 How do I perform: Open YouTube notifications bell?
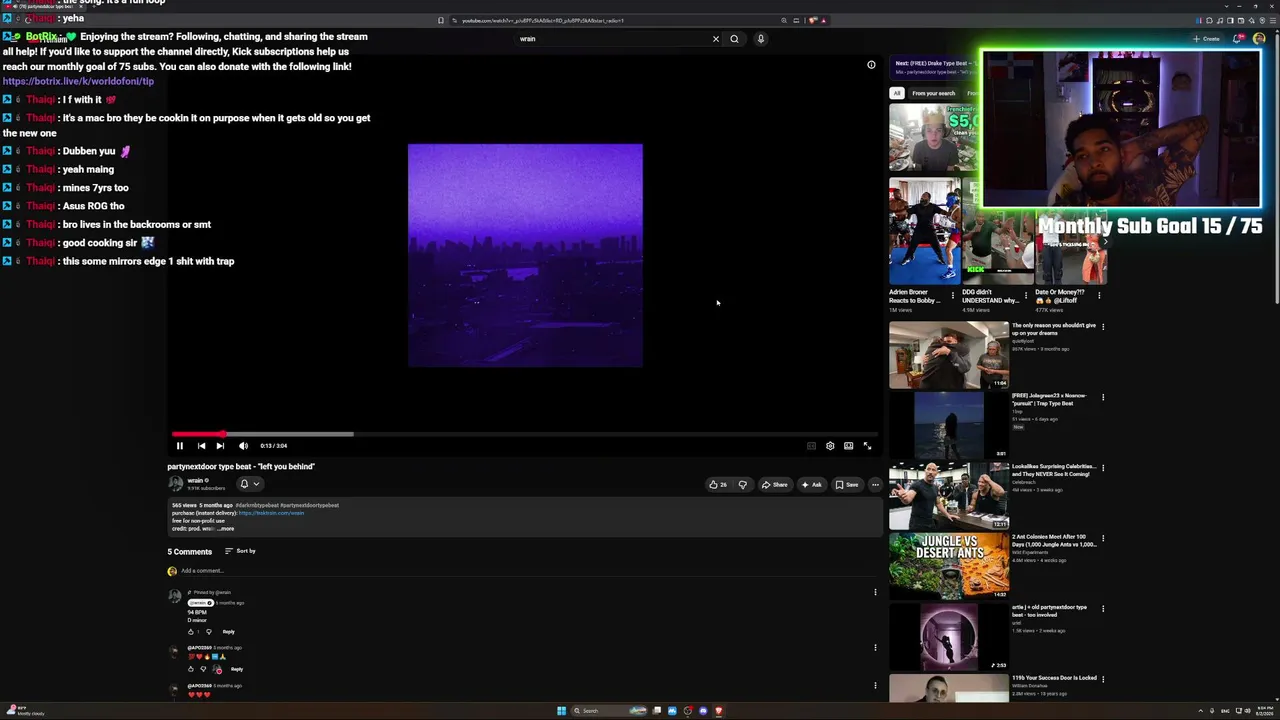coord(1237,39)
